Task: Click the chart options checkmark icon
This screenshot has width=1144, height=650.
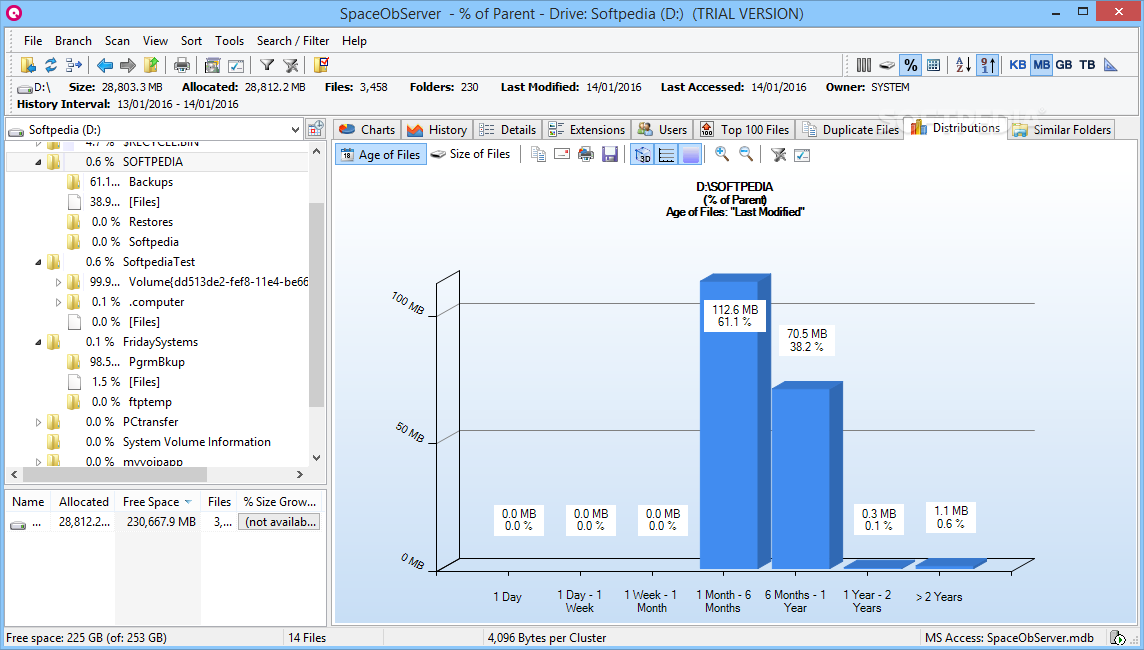Action: coord(802,154)
